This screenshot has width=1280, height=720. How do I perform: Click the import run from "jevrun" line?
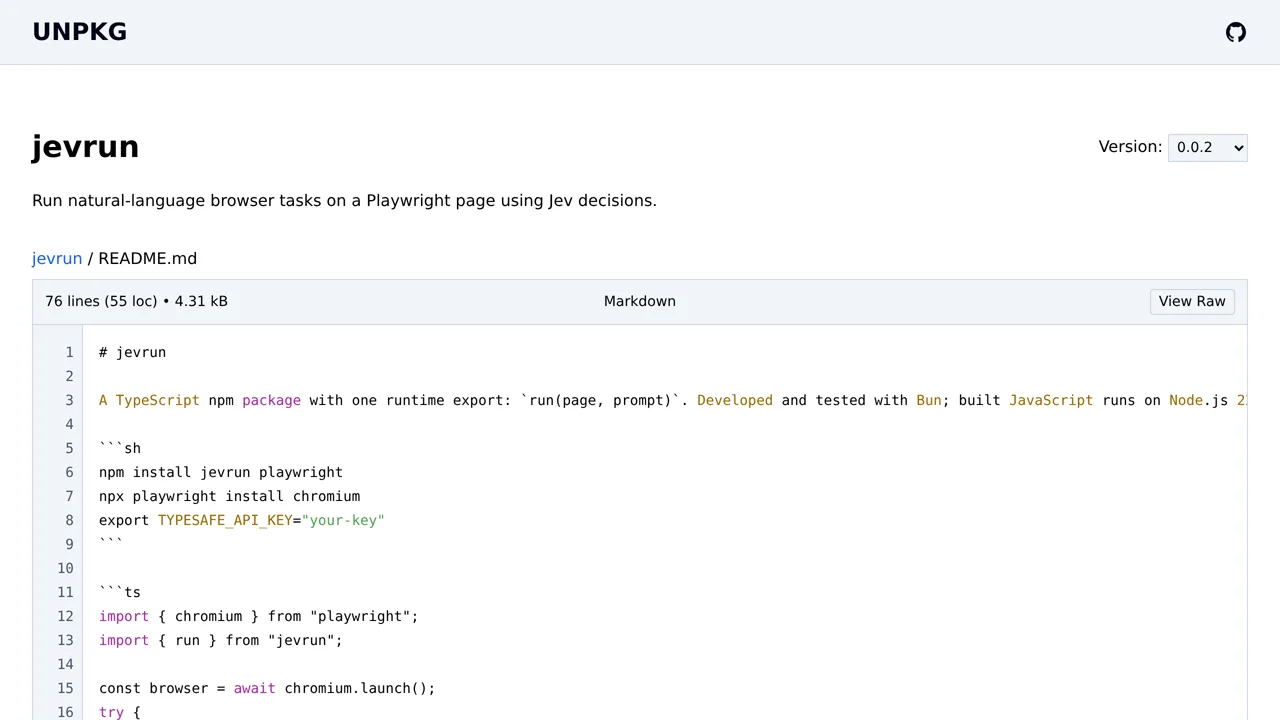(221, 640)
